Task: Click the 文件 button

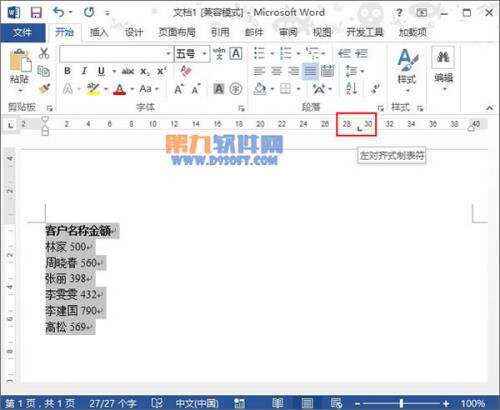Action: click(x=23, y=32)
